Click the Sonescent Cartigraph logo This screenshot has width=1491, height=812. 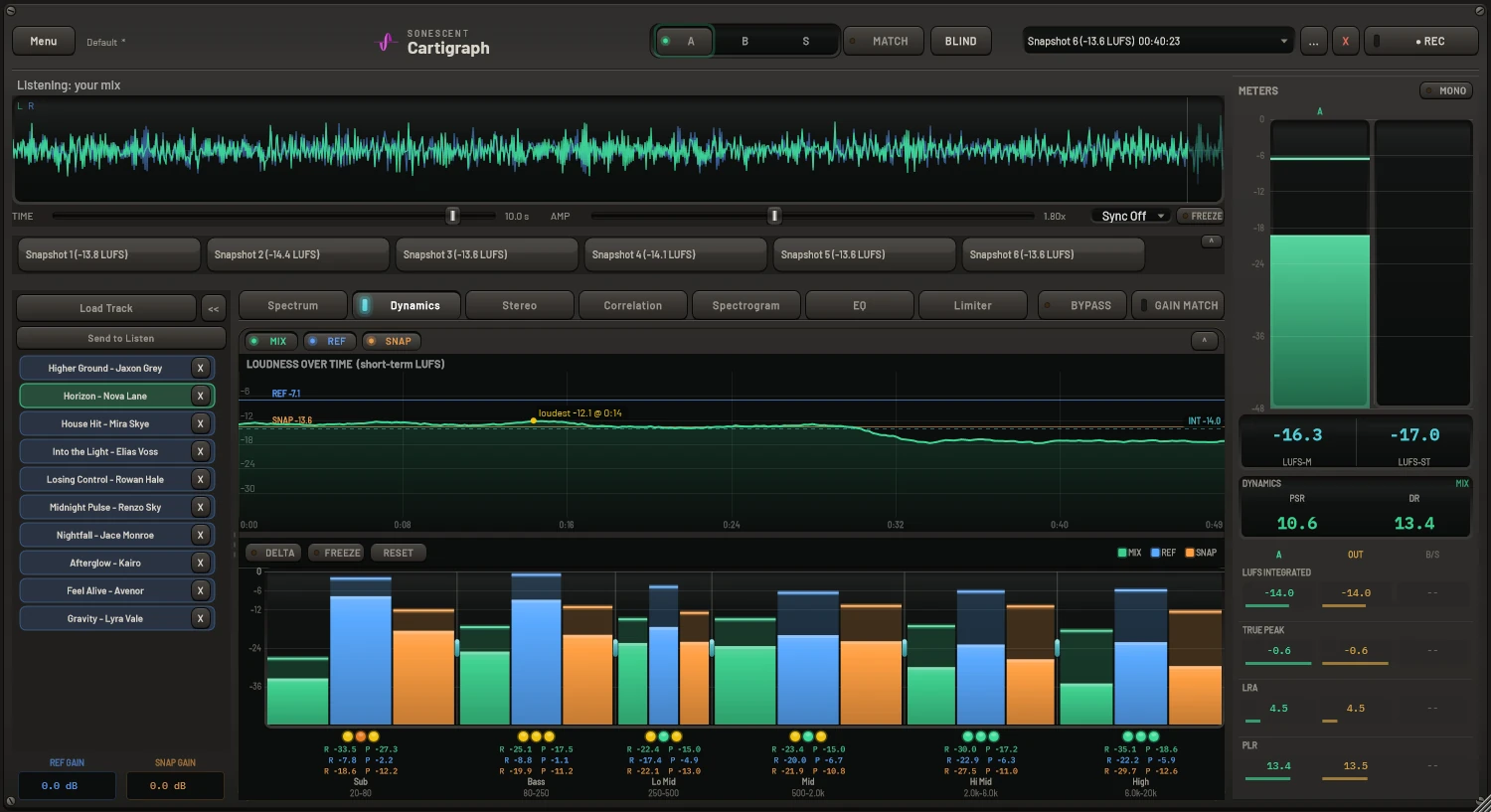coord(433,42)
